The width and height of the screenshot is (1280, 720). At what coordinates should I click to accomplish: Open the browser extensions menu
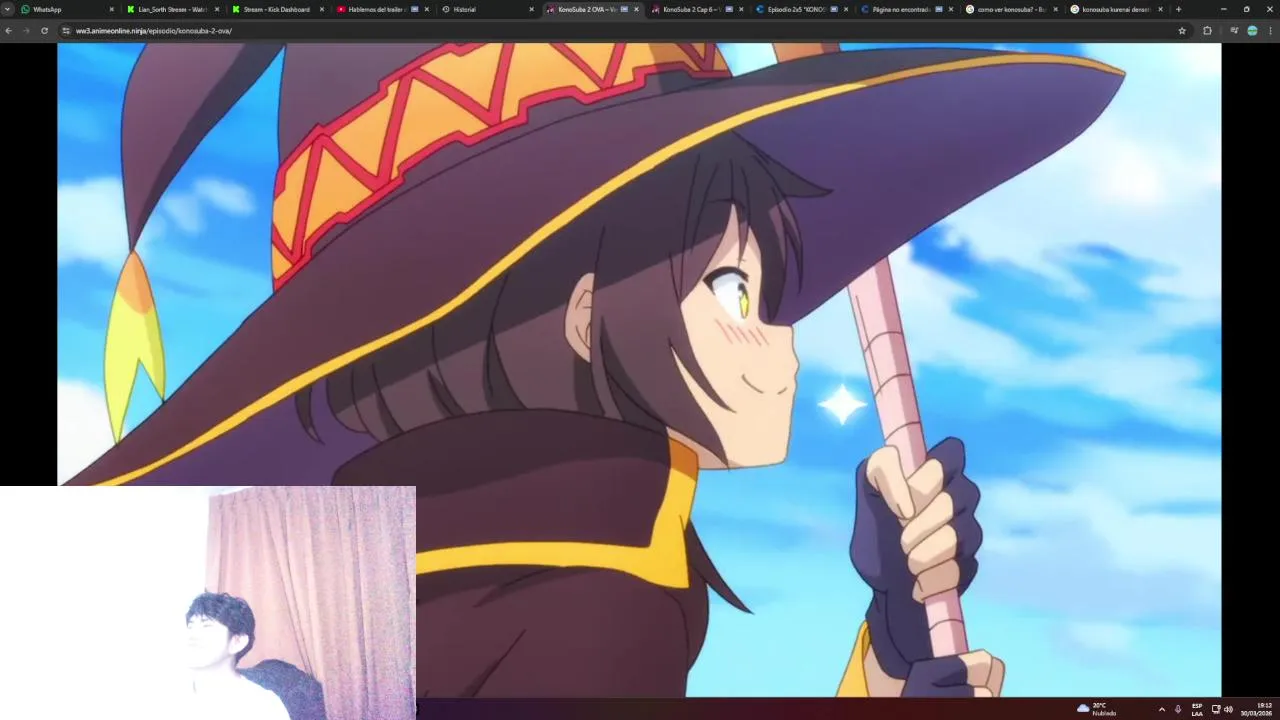(1207, 31)
